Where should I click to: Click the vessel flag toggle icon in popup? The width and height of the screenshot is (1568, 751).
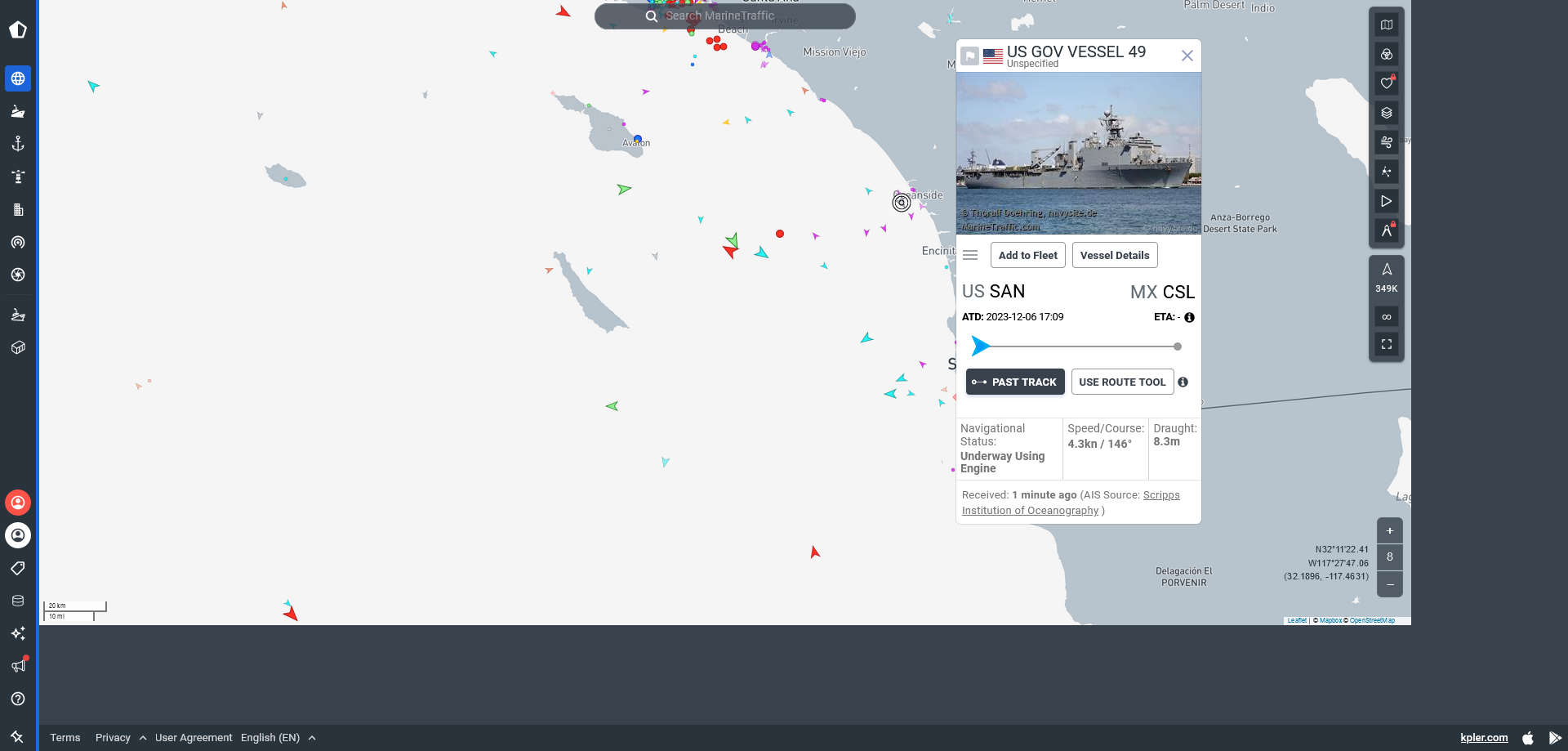click(x=970, y=56)
